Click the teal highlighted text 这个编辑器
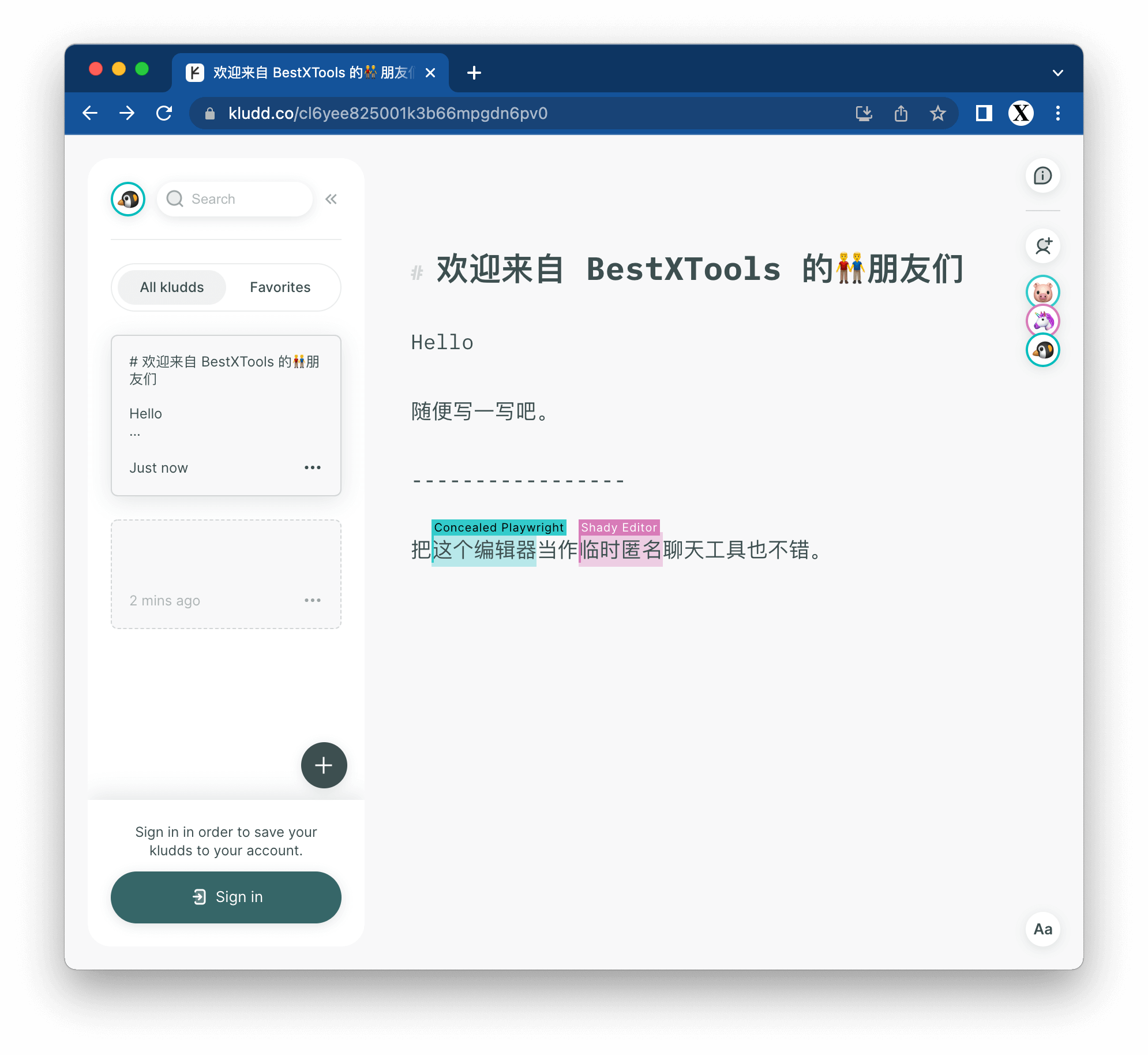 click(484, 550)
